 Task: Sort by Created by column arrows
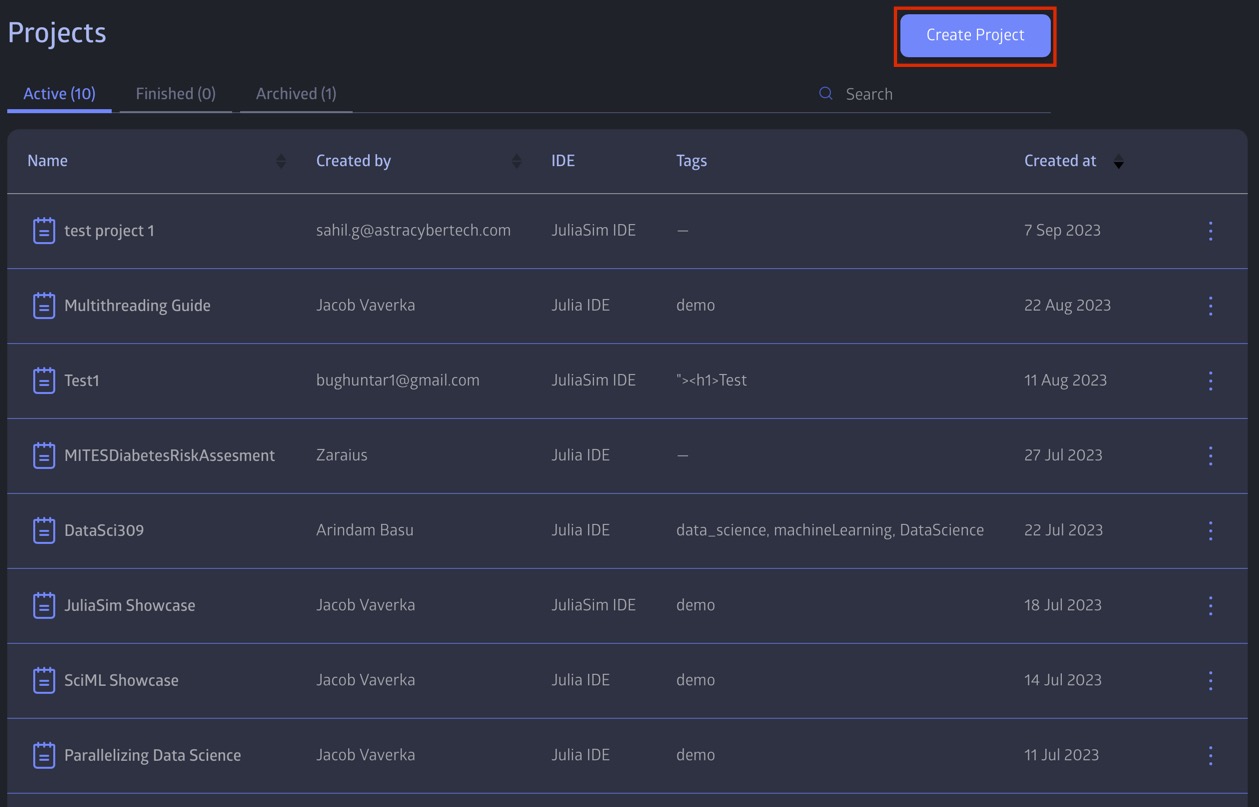(517, 161)
